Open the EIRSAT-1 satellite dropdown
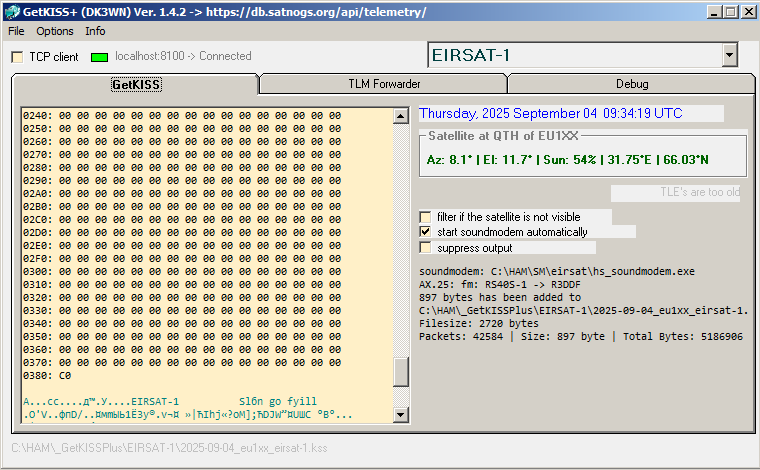Screen dimensions: 760x470 pos(729,55)
